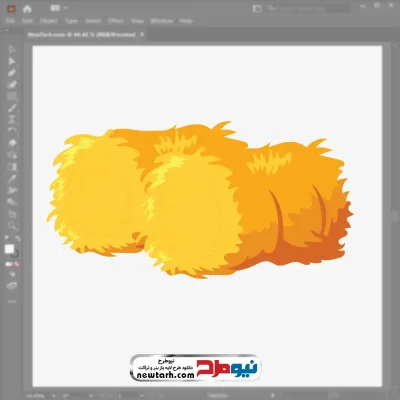Open the Window menu
Image resolution: width=400 pixels, height=400 pixels.
[162, 21]
